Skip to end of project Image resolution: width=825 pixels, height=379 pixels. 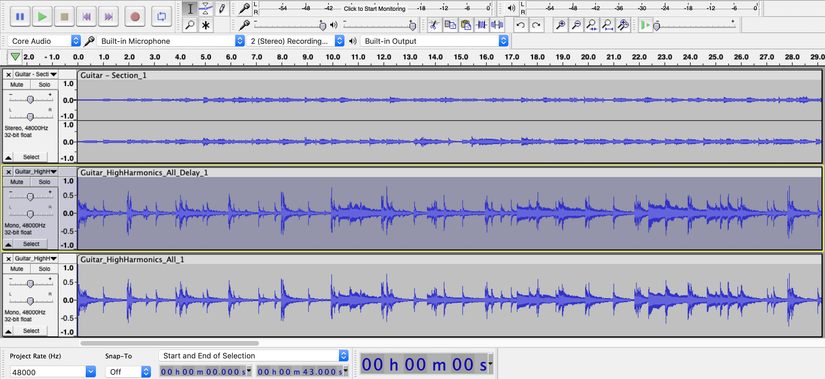point(108,16)
